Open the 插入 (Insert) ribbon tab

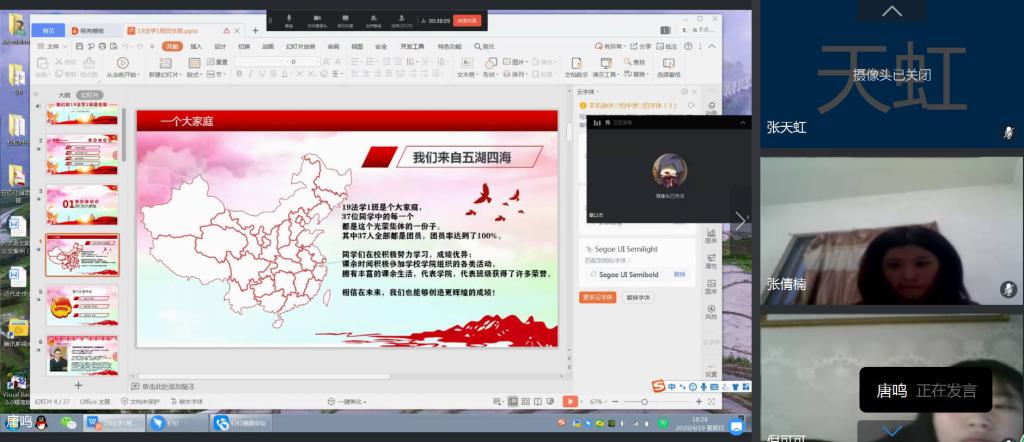(x=196, y=46)
